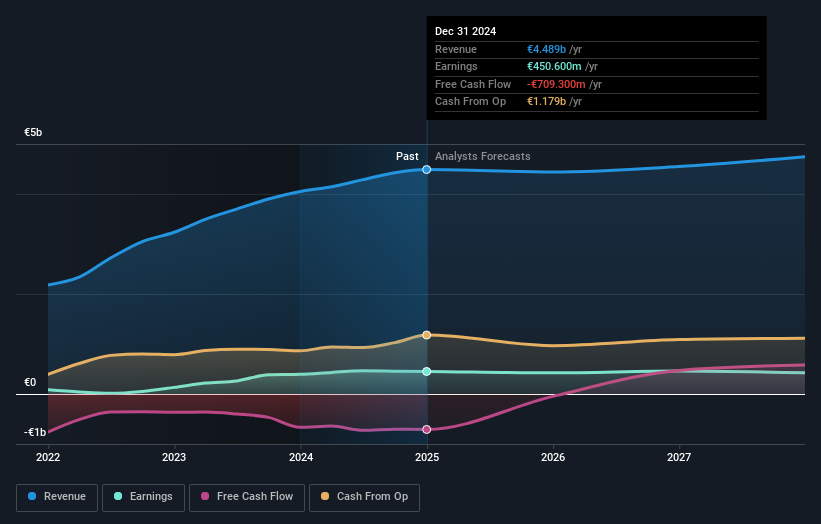The width and height of the screenshot is (821, 524).
Task: Click the €450.600m earnings value
Action: [x=554, y=66]
